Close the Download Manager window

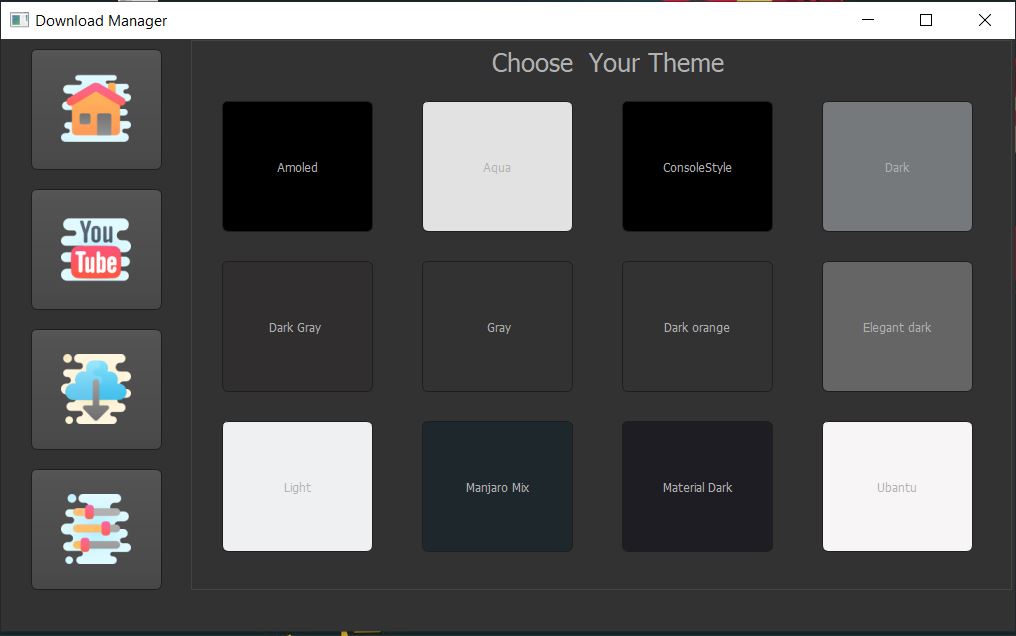point(984,20)
